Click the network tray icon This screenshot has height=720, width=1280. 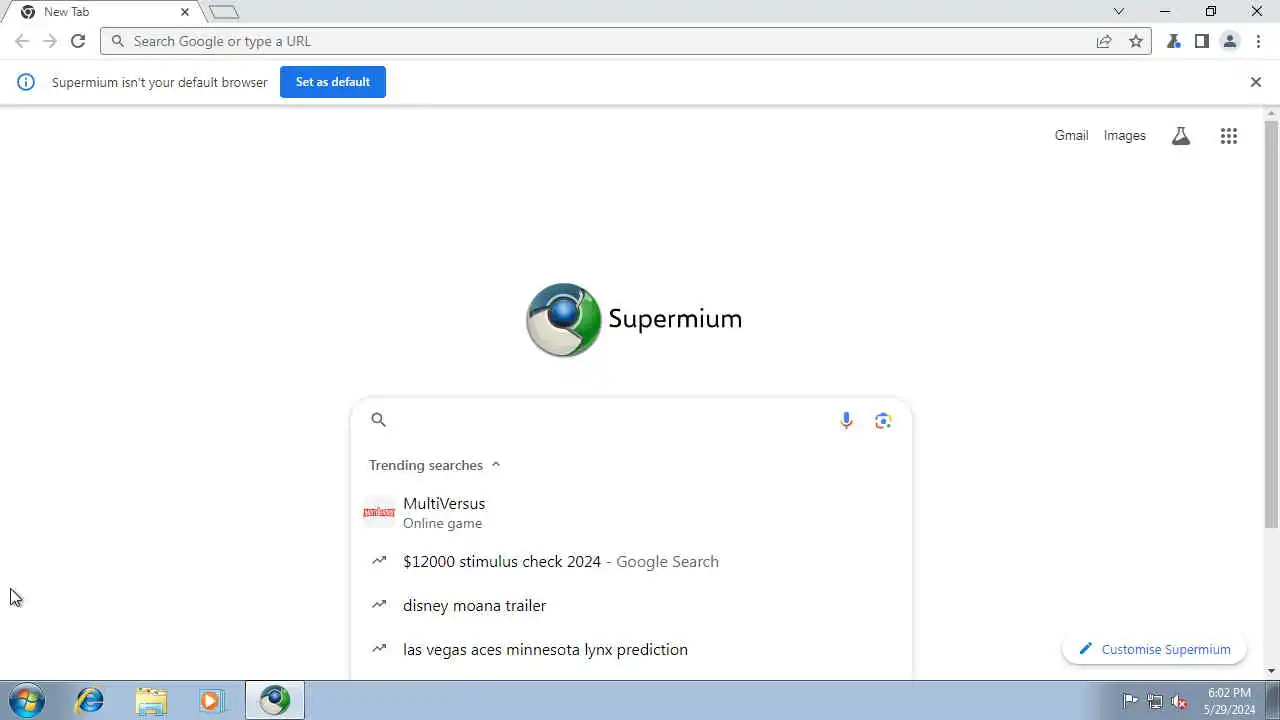tap(1155, 701)
